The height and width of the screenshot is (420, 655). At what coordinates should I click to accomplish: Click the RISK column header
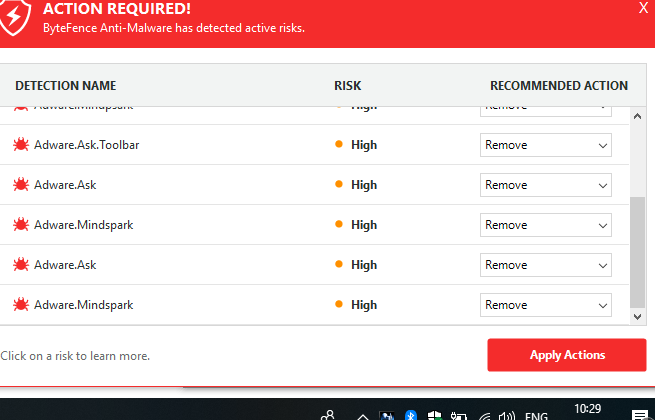(x=348, y=86)
